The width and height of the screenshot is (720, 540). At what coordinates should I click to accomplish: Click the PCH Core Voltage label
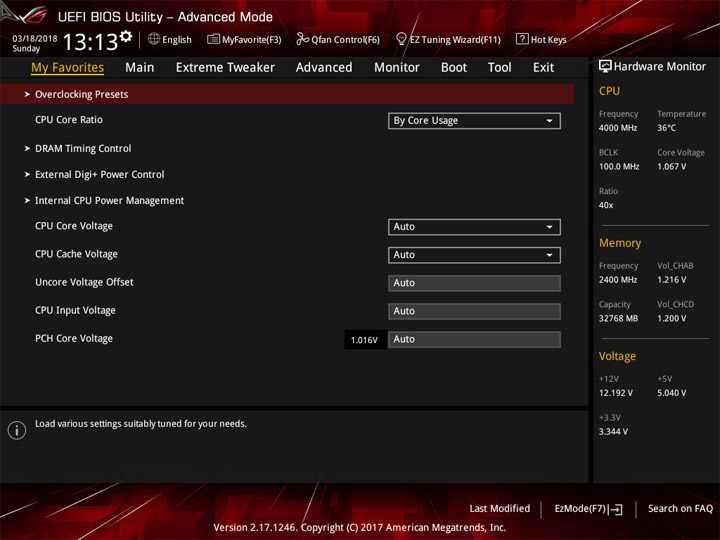pos(74,338)
